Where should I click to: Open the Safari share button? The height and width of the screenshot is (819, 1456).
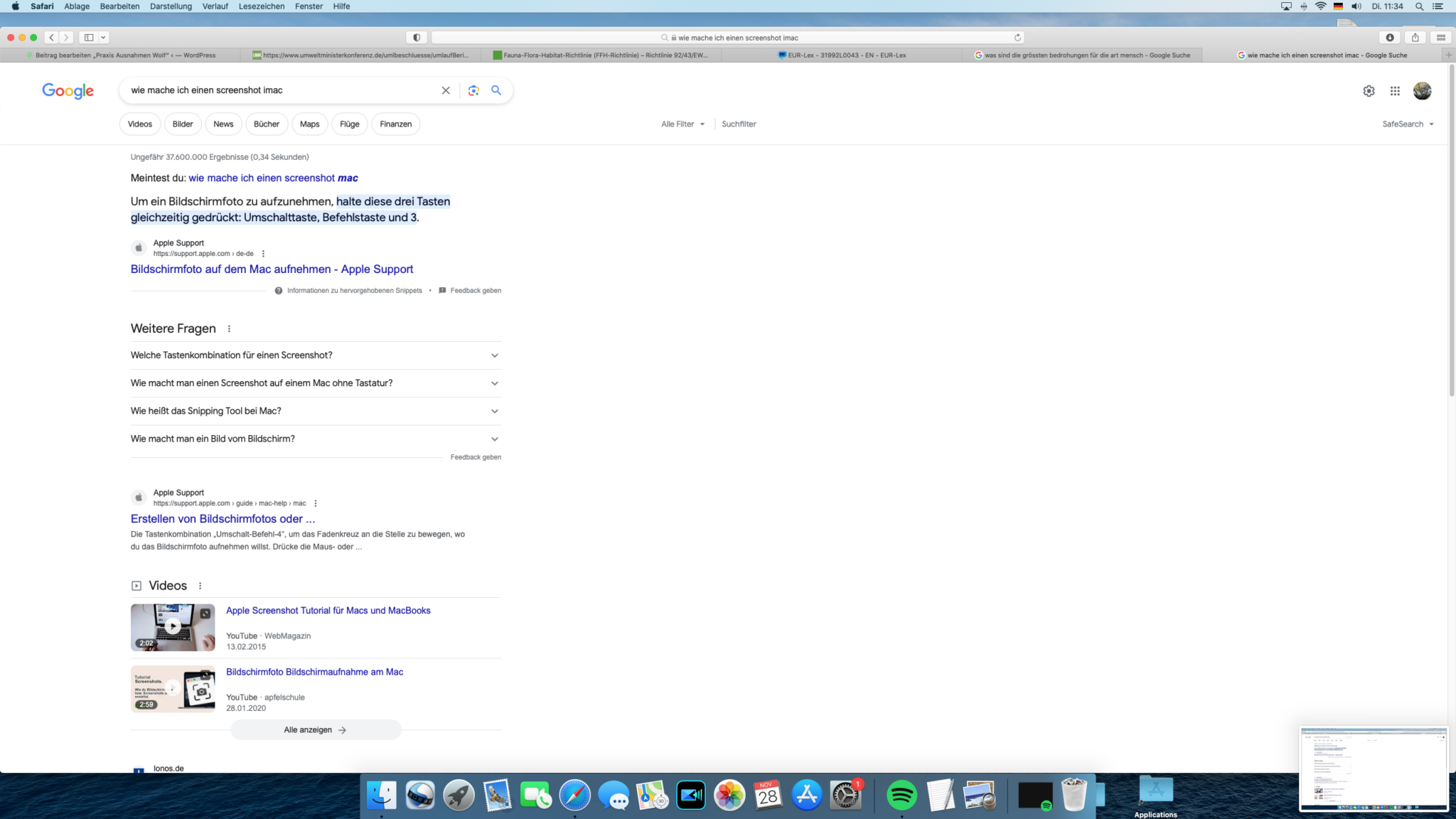point(1415,38)
